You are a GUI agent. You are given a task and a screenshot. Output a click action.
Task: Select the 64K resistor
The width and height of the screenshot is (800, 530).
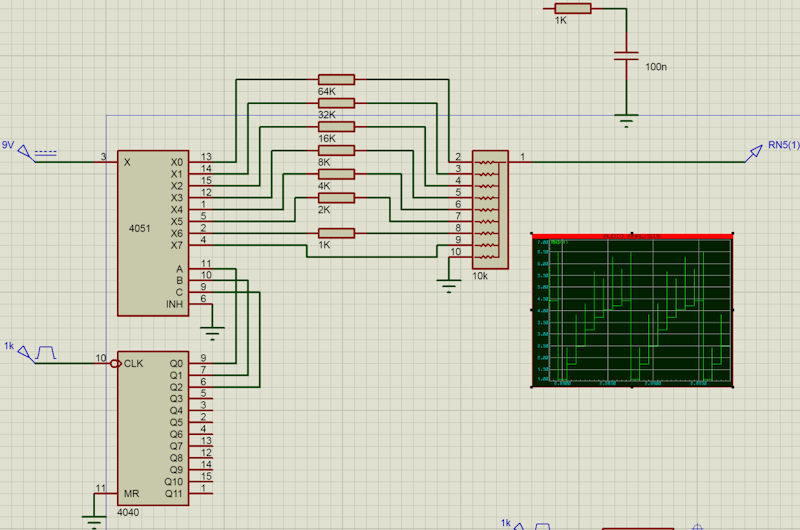[x=336, y=80]
